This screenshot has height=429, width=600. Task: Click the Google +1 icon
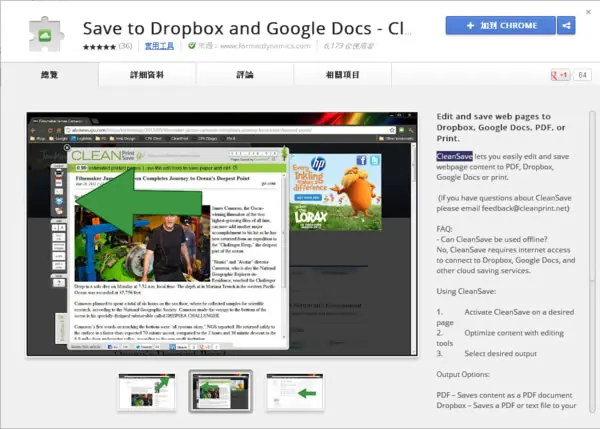tap(559, 75)
